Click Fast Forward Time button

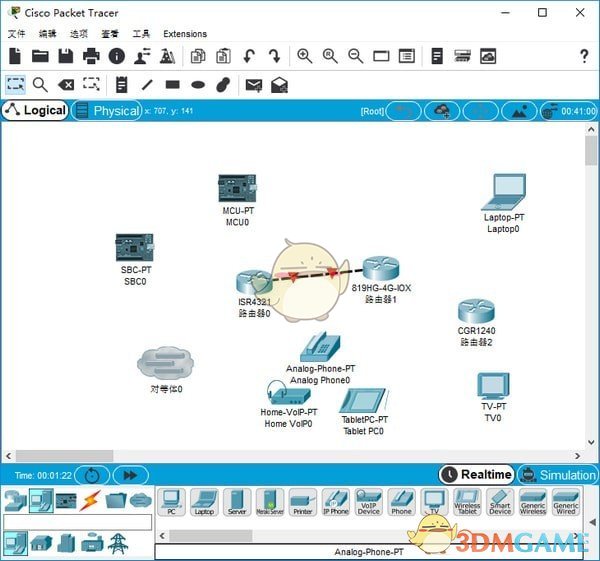pos(130,475)
